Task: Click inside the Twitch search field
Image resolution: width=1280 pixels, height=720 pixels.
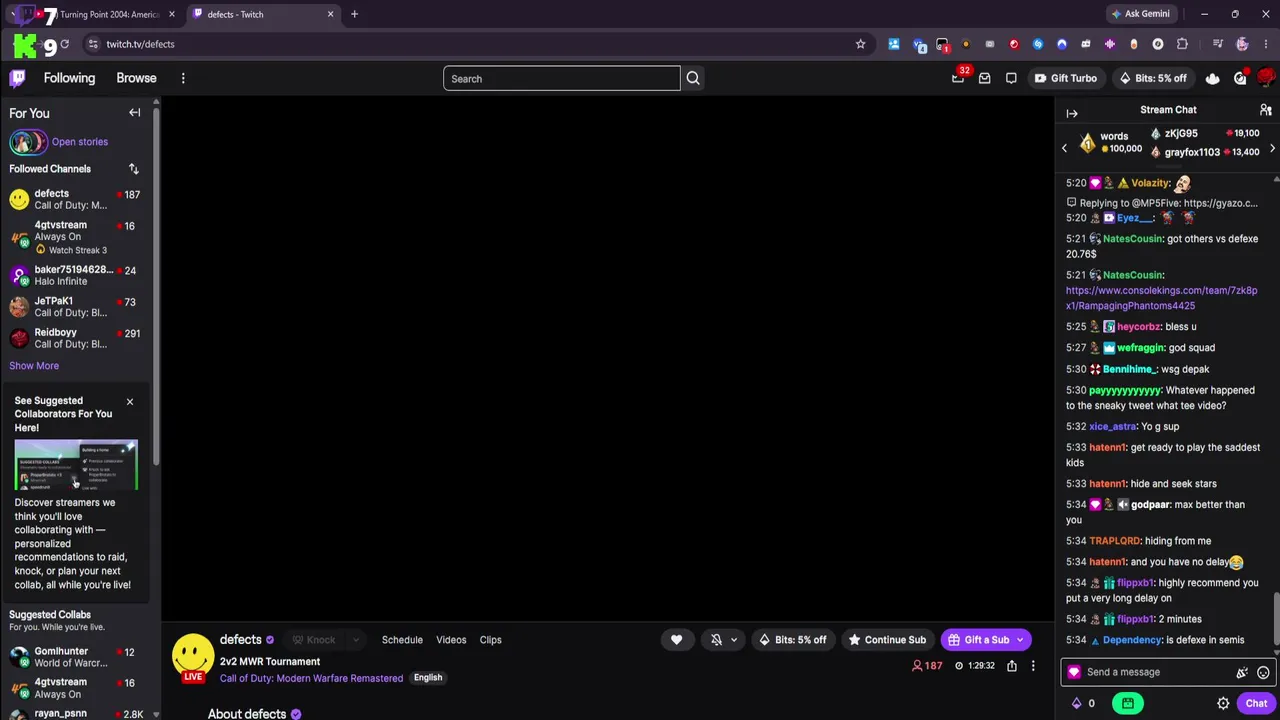Action: (x=562, y=78)
